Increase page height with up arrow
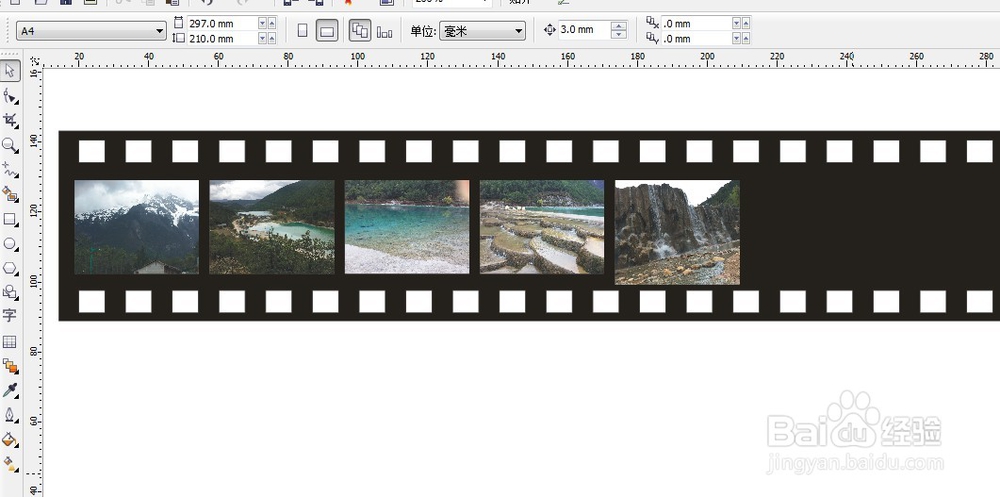Viewport: 1000px width, 497px height. pyautogui.click(x=272, y=38)
